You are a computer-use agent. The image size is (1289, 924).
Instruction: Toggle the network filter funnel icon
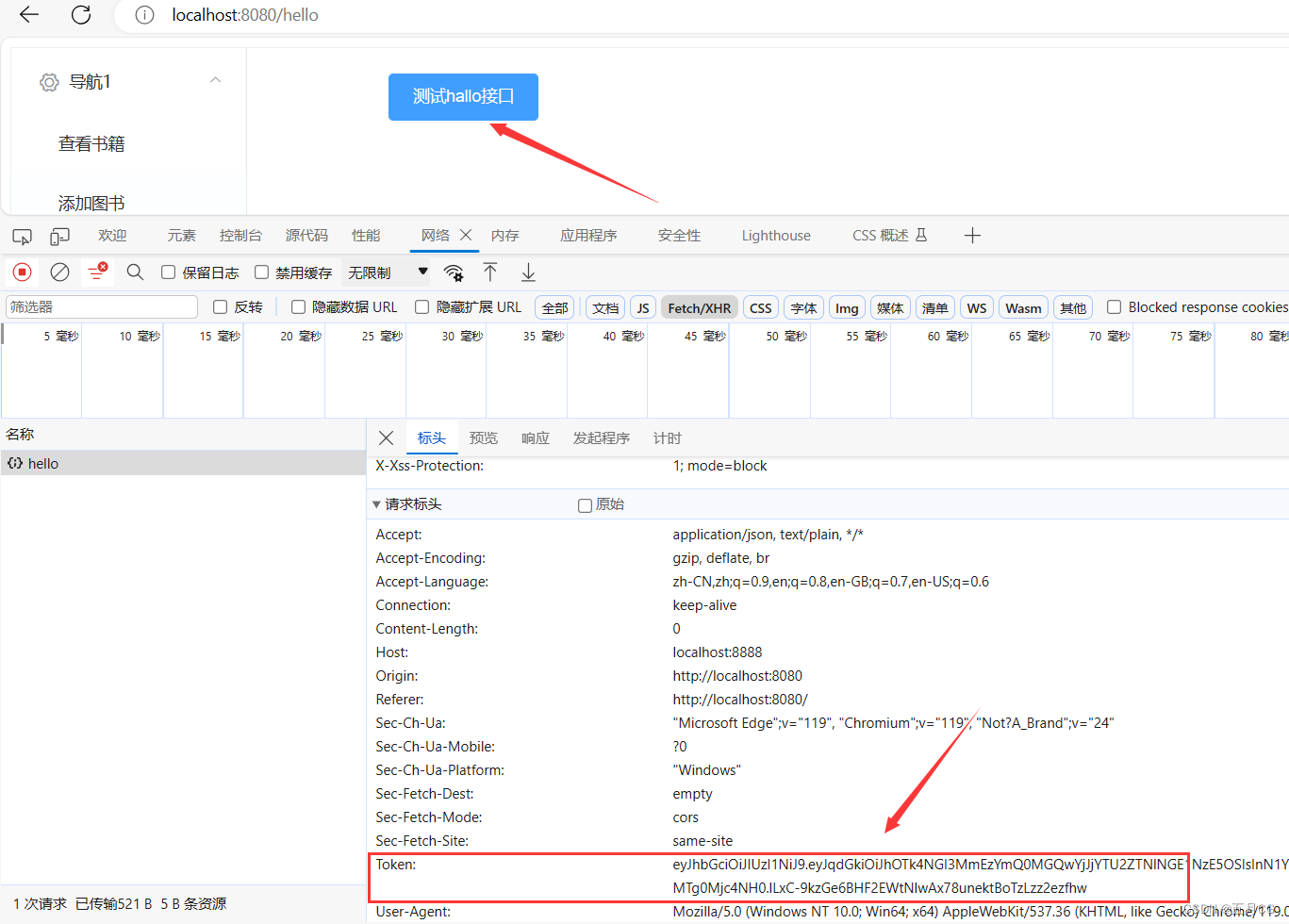(x=97, y=272)
